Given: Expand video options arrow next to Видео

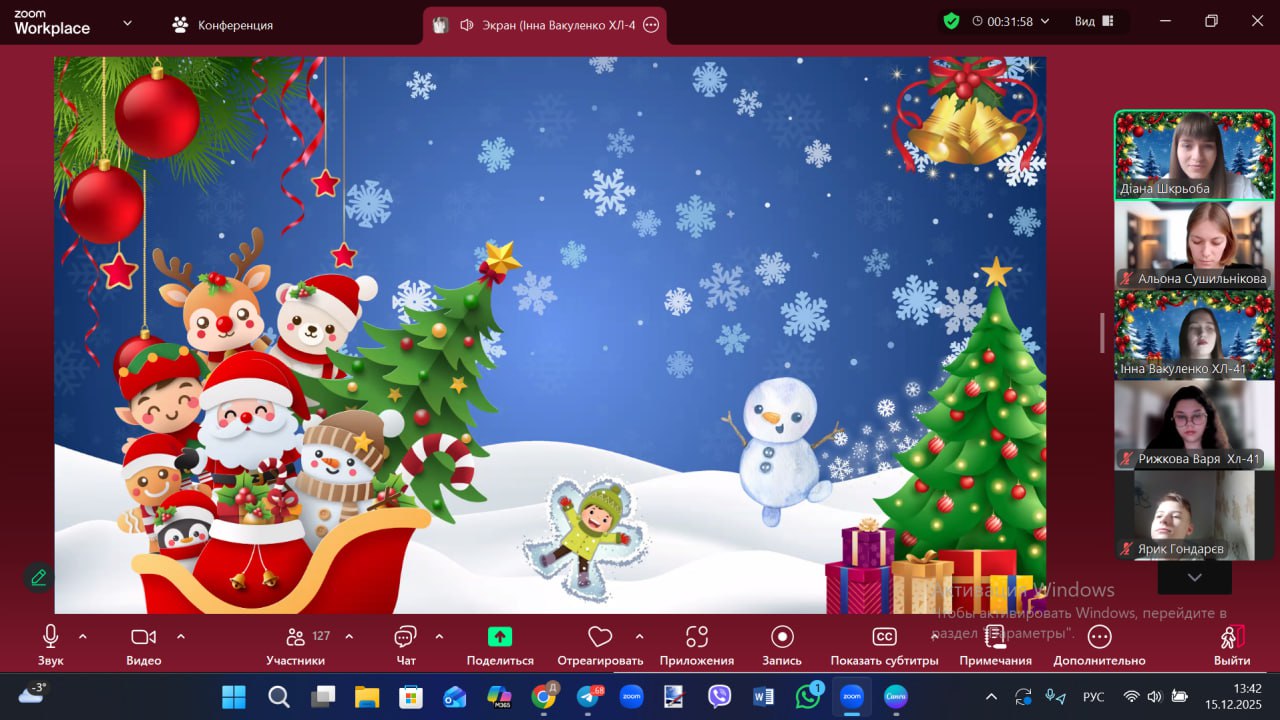Looking at the screenshot, I should (181, 636).
